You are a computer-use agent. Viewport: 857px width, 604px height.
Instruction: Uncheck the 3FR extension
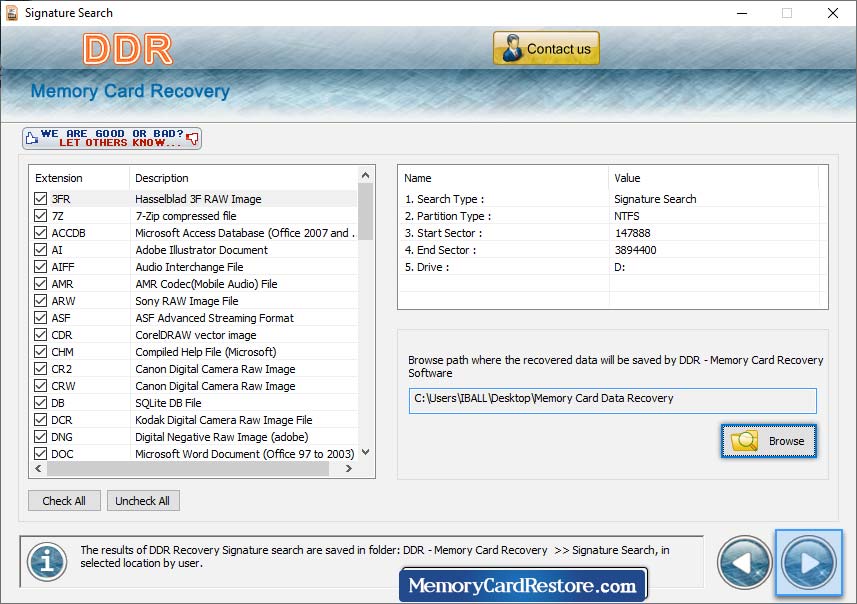pyautogui.click(x=39, y=198)
